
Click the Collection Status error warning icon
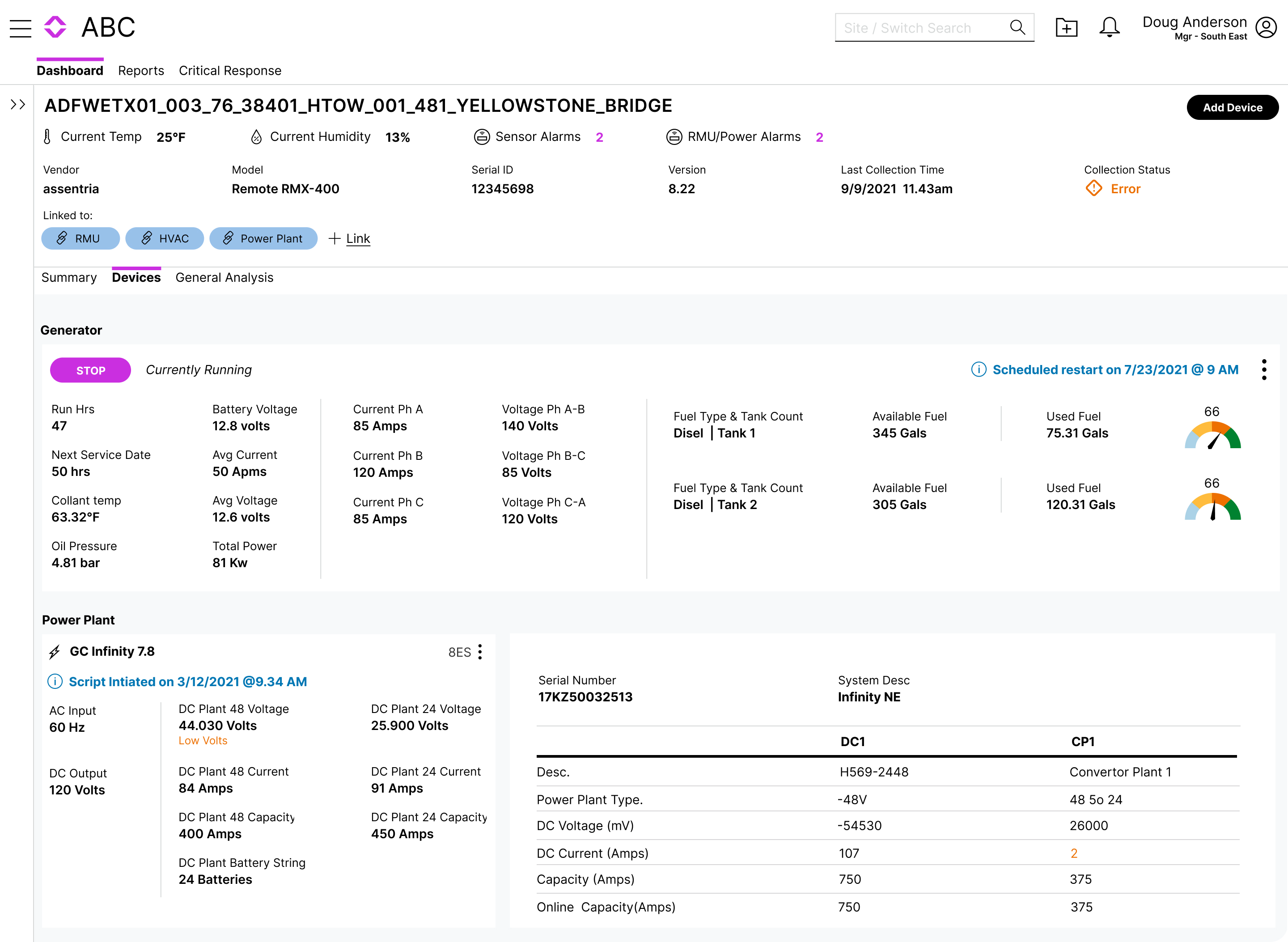pyautogui.click(x=1093, y=188)
